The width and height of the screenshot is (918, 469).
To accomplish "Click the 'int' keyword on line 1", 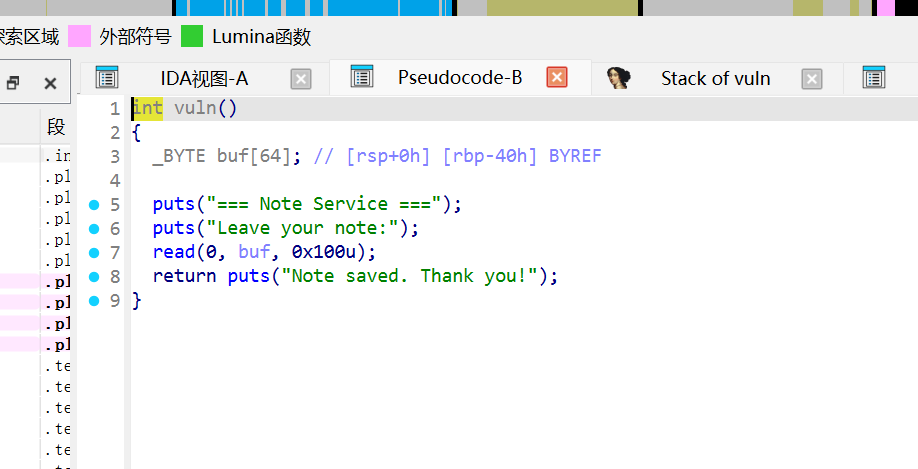I will [148, 108].
